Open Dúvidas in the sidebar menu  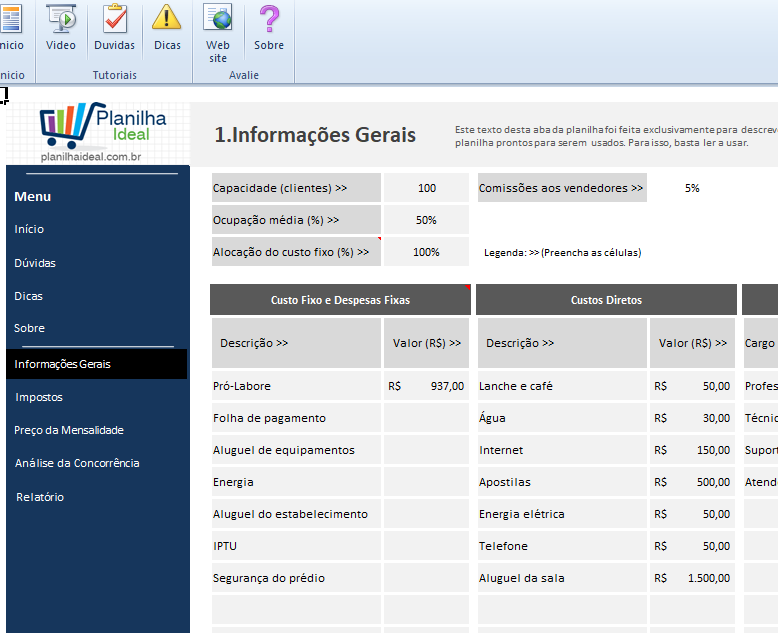pyautogui.click(x=35, y=263)
